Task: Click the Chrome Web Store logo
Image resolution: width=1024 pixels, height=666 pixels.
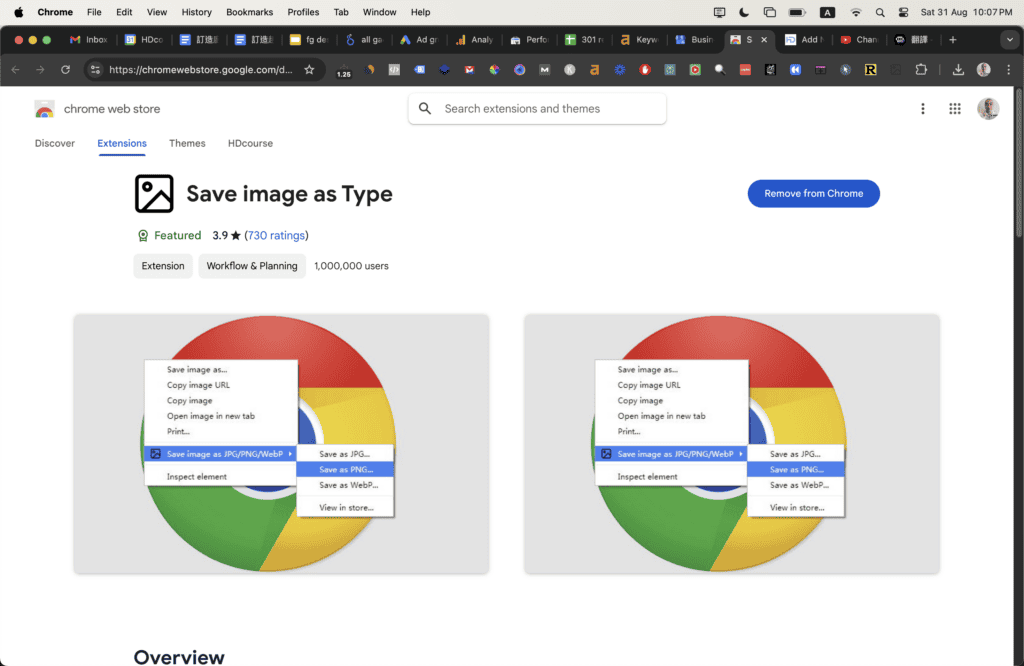Action: tap(44, 109)
